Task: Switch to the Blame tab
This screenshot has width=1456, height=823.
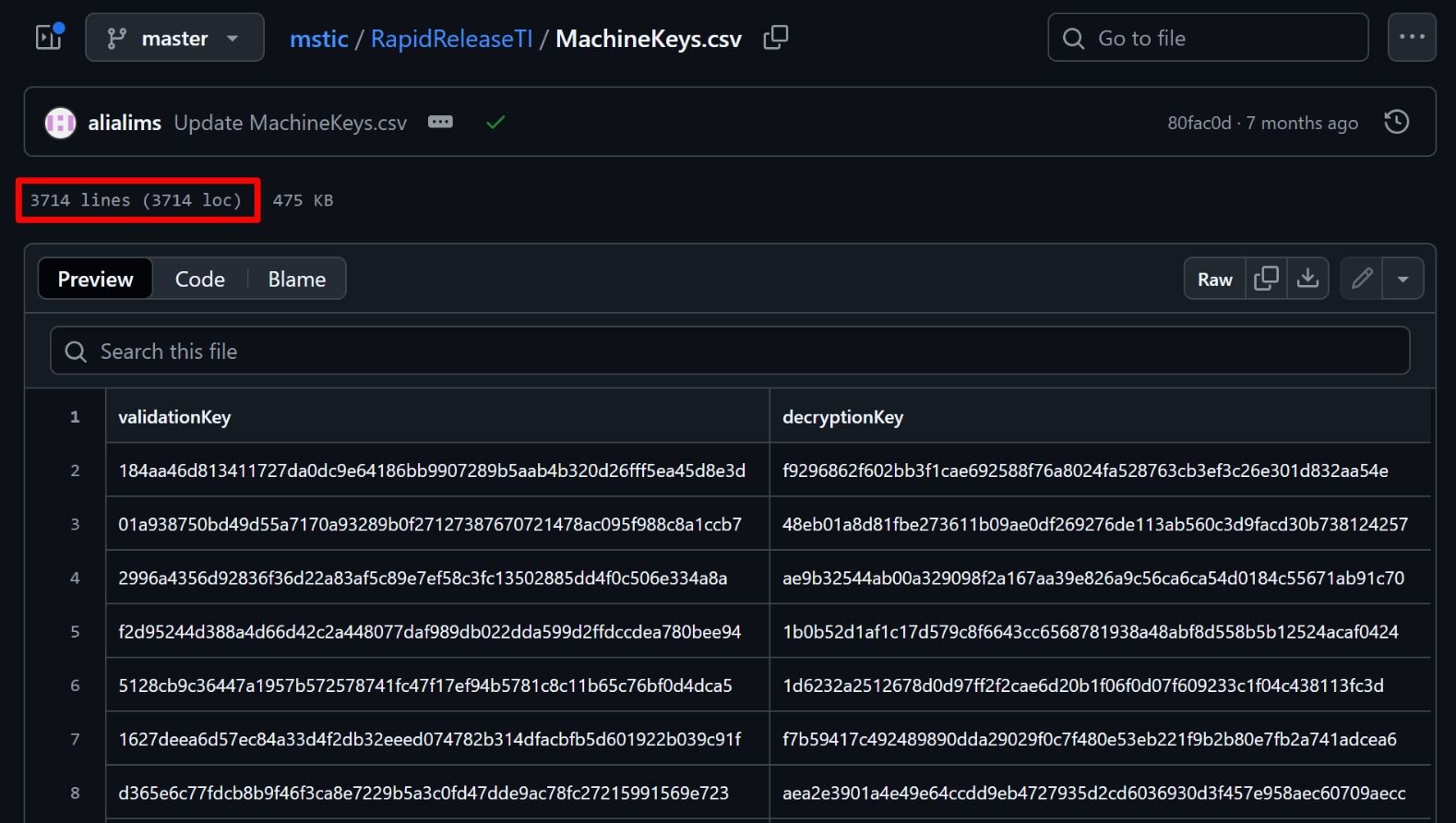Action: [296, 279]
